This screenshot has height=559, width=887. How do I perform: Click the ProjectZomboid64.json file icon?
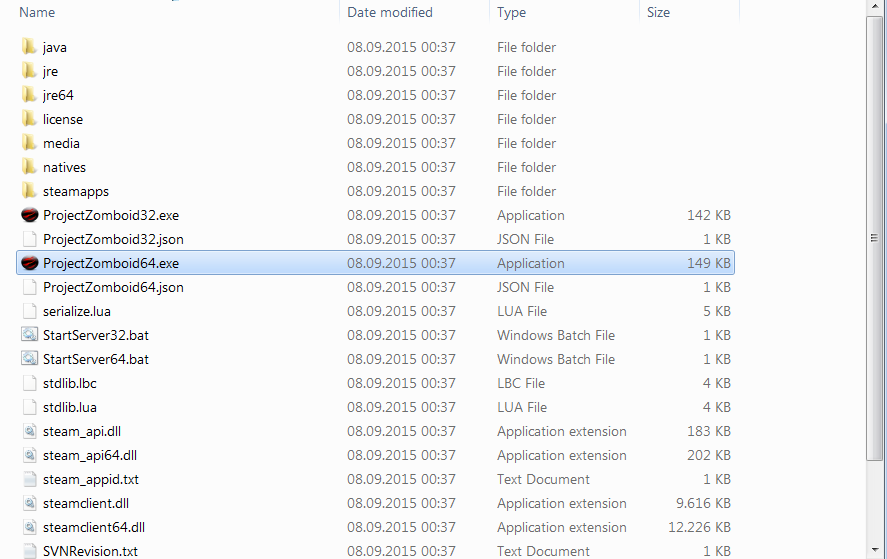pyautogui.click(x=29, y=287)
